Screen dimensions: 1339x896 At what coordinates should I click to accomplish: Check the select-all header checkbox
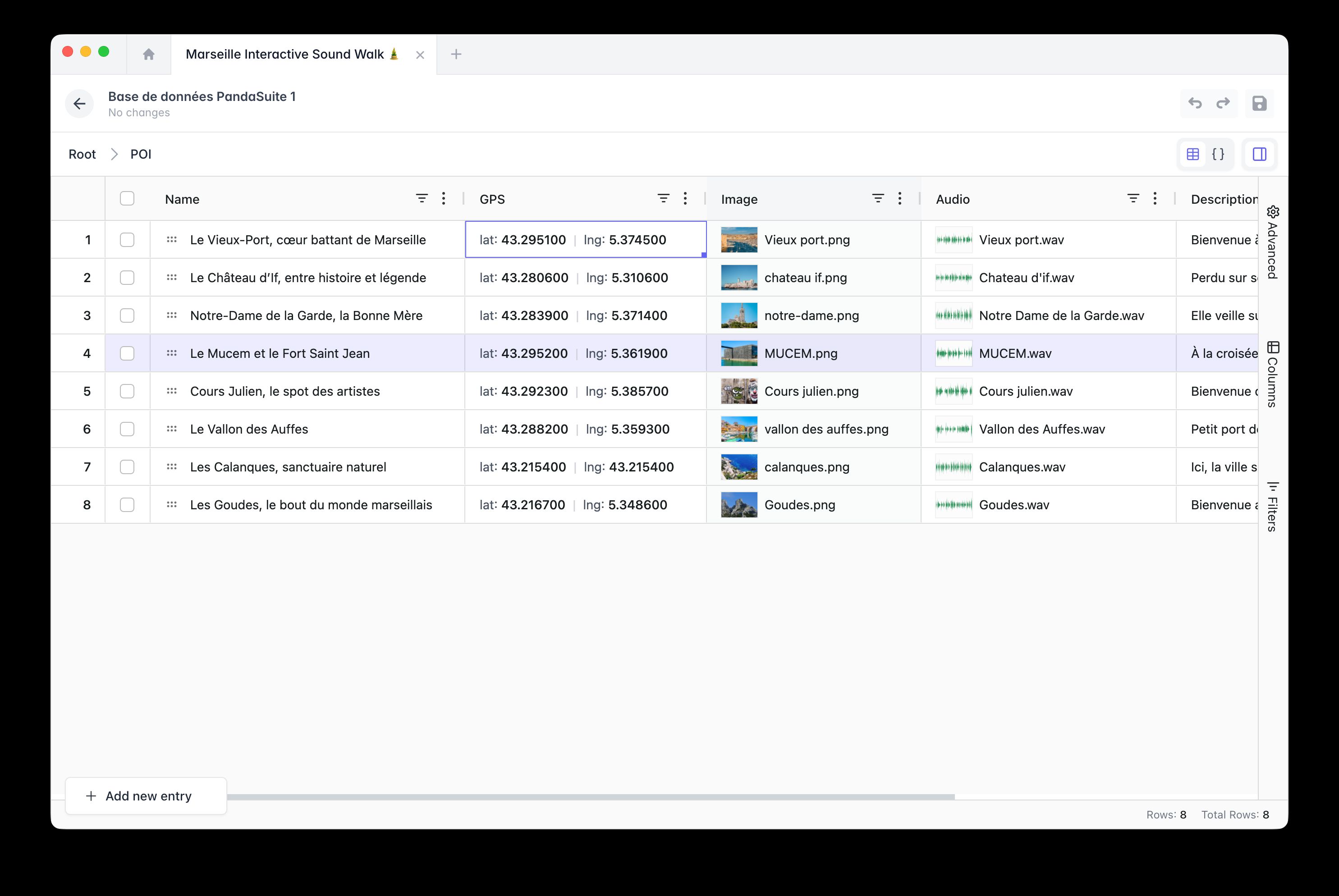coord(127,199)
